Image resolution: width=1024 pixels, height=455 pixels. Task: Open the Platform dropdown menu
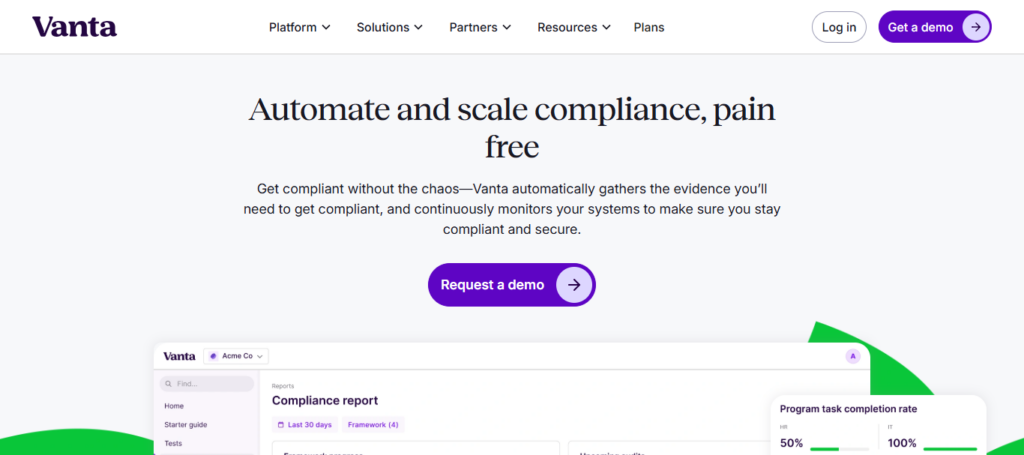[x=300, y=27]
